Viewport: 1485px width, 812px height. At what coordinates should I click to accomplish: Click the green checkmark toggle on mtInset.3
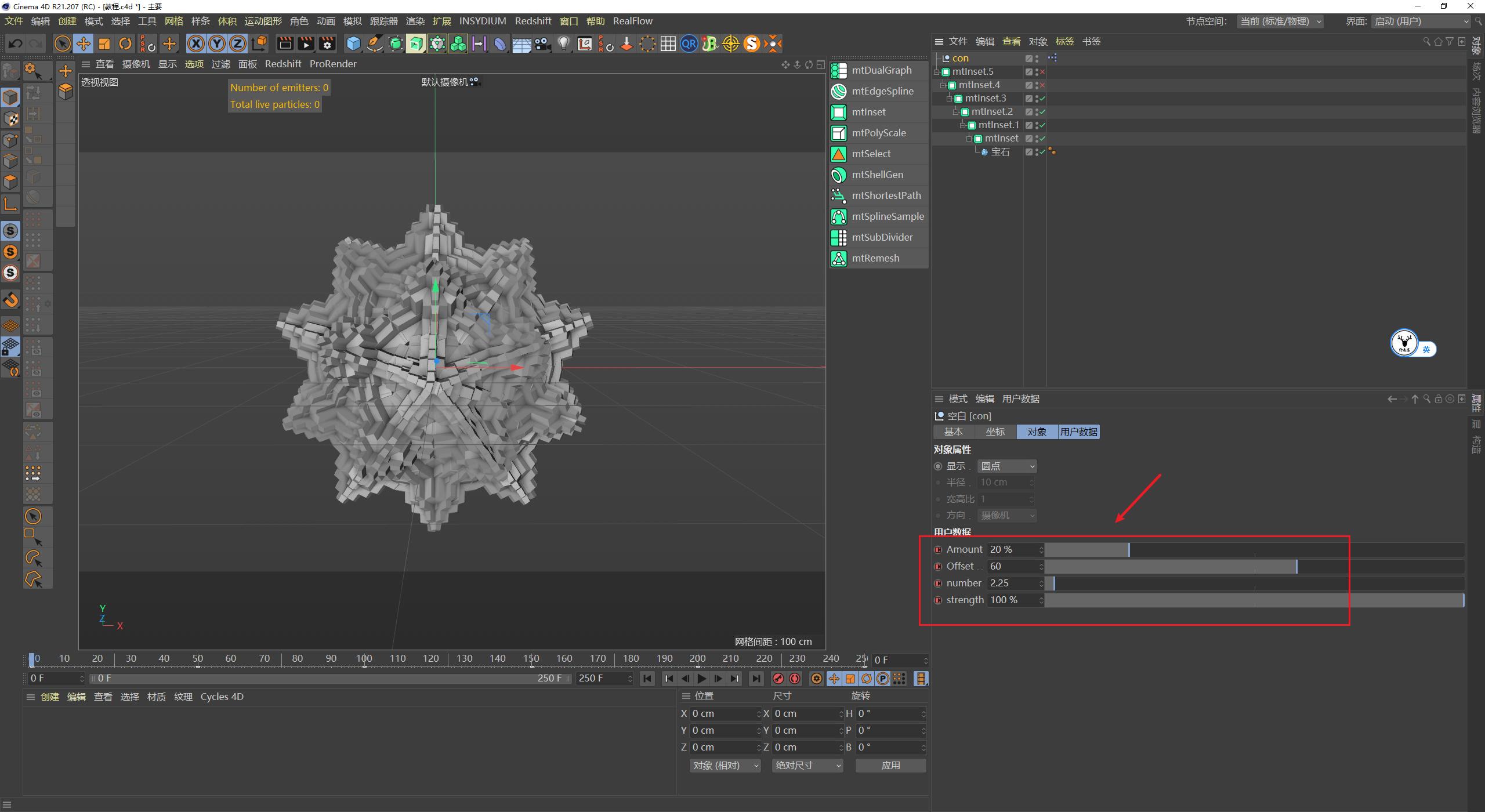pos(1042,99)
